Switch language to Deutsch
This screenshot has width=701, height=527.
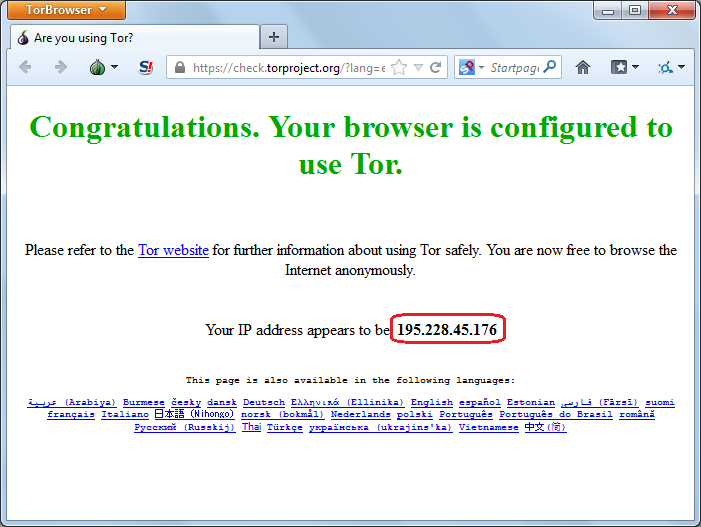click(264, 402)
